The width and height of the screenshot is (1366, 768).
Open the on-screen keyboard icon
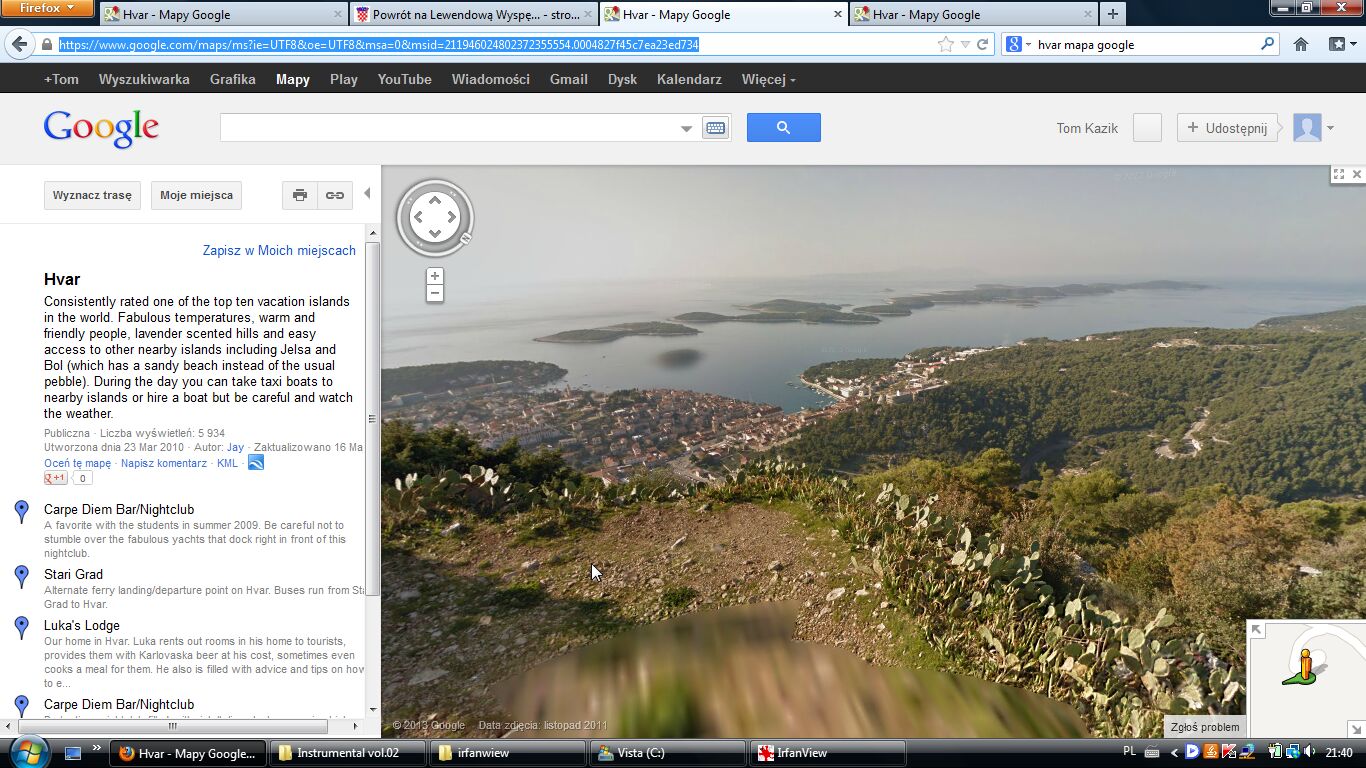715,128
